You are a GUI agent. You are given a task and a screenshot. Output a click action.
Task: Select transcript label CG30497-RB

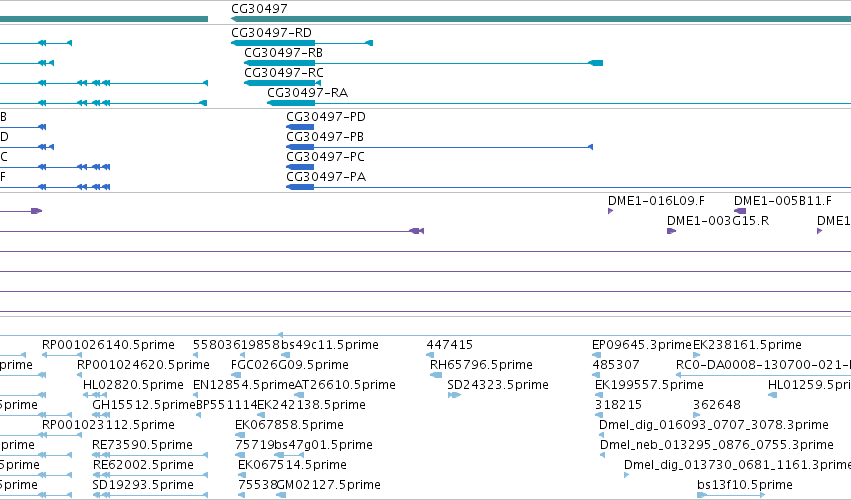pos(283,53)
